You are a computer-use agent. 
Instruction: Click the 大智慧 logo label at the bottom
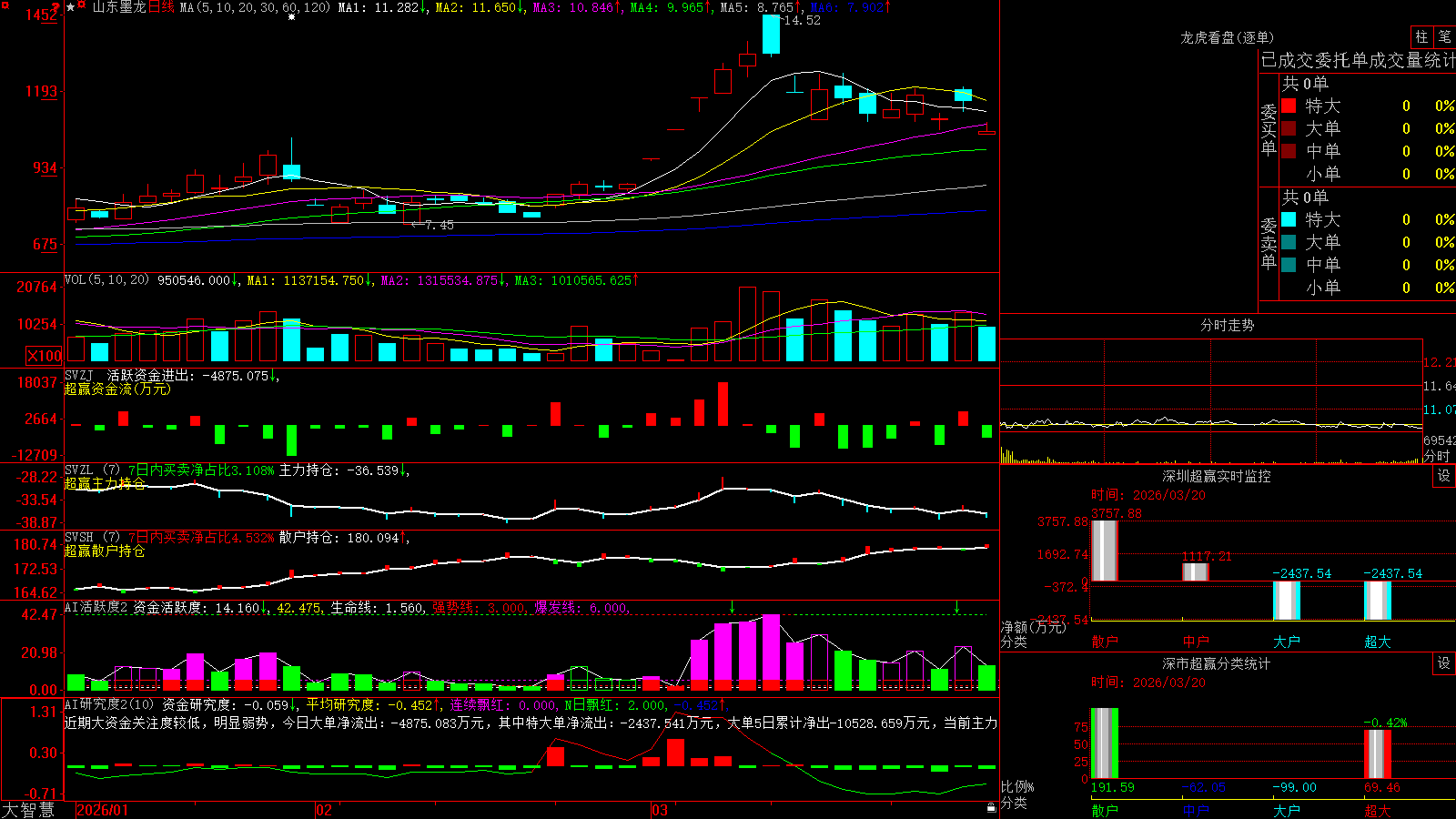pos(28,810)
